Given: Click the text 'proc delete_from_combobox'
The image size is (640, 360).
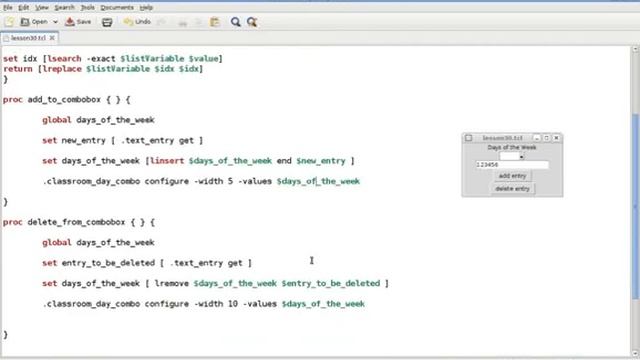Looking at the screenshot, I should [64, 222].
